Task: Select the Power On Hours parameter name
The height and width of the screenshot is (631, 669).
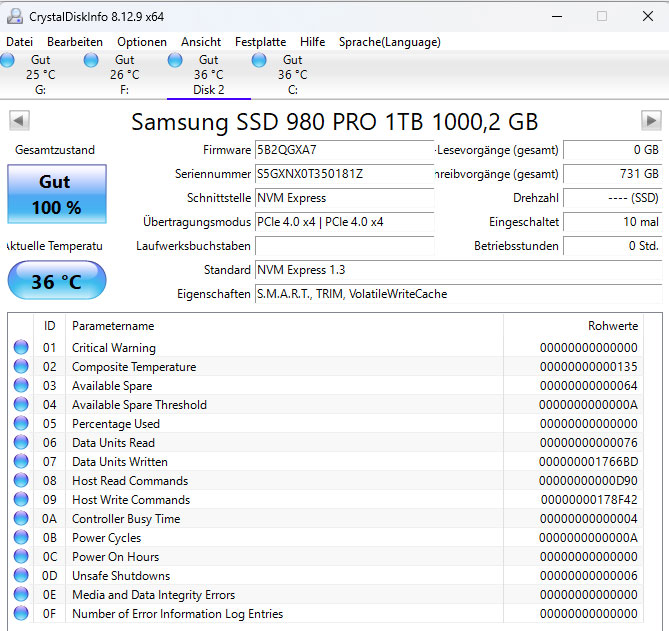Action: tap(115, 557)
